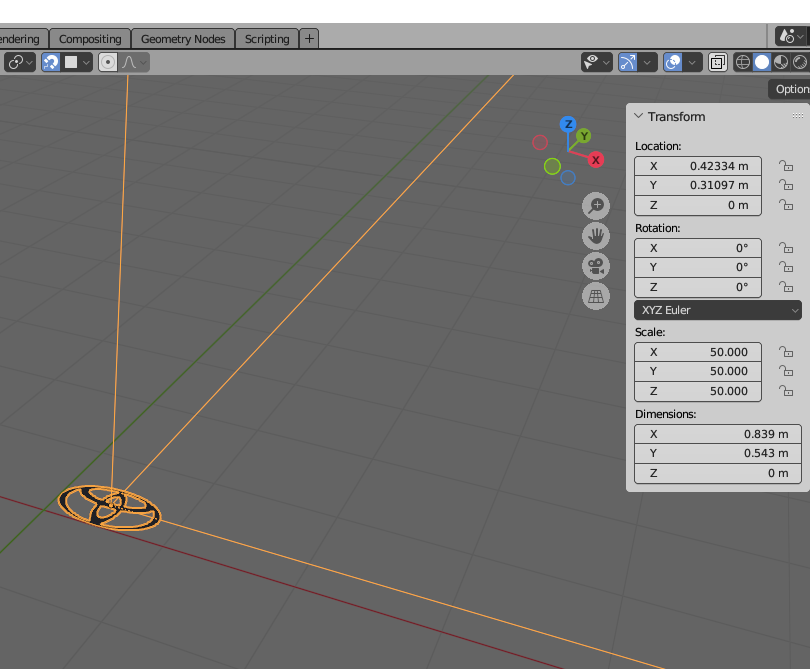Open the Scripting workspace tab
Image resolution: width=810 pixels, height=669 pixels.
[x=267, y=39]
